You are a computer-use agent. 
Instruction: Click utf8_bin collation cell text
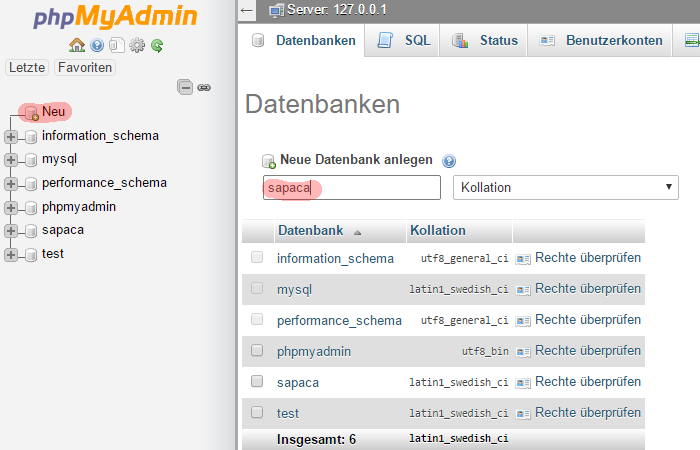coord(485,352)
